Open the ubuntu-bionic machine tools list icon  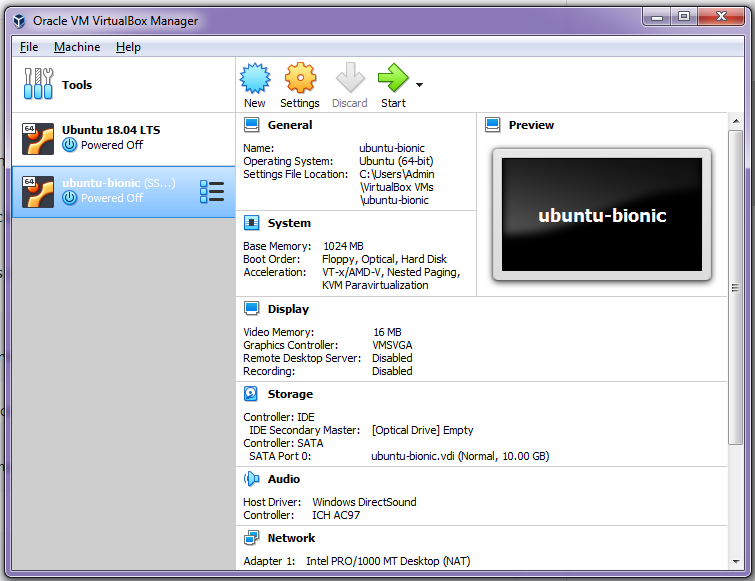pyautogui.click(x=212, y=191)
